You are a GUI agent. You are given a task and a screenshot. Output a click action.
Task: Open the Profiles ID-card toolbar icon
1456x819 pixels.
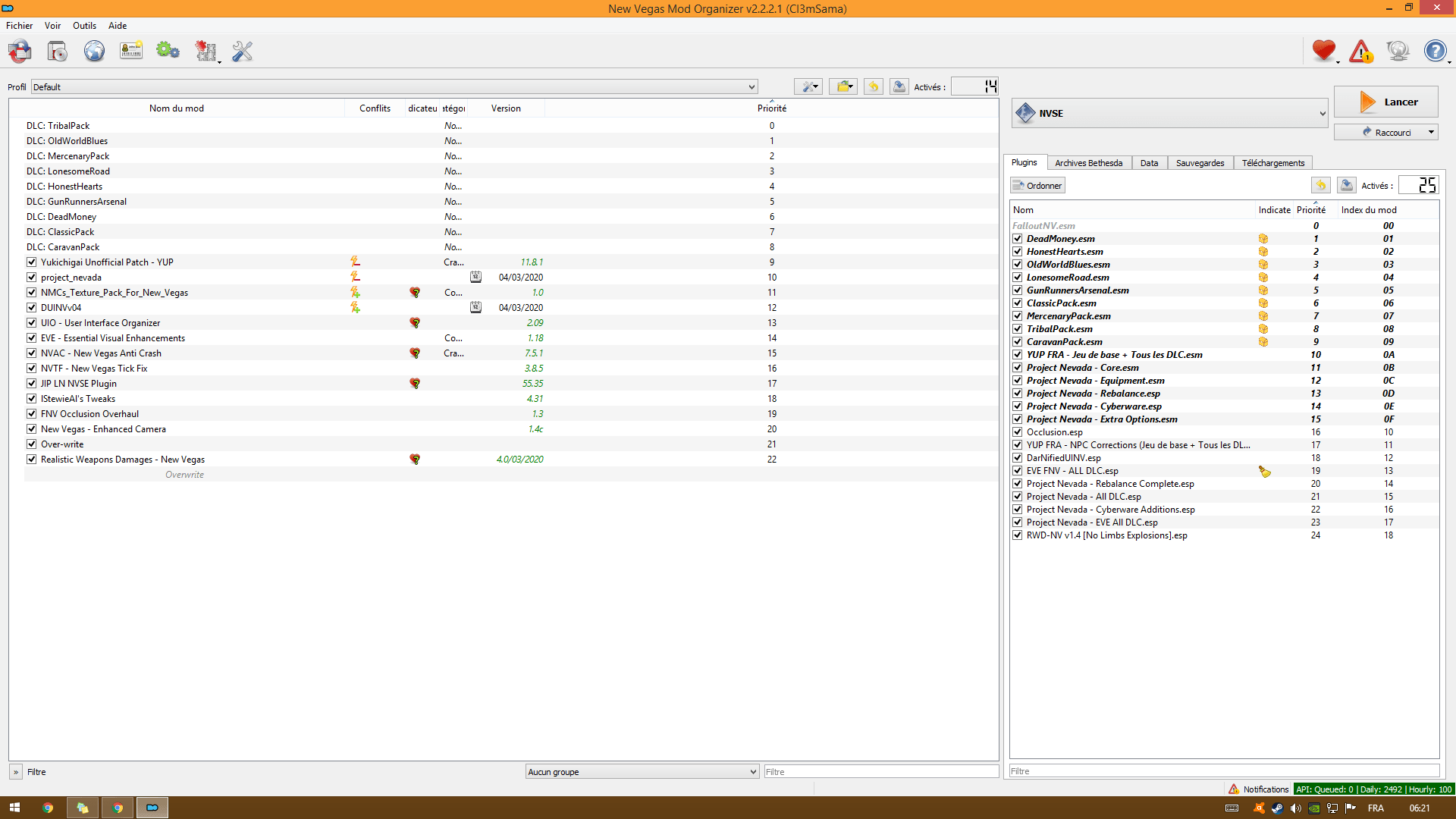(131, 52)
